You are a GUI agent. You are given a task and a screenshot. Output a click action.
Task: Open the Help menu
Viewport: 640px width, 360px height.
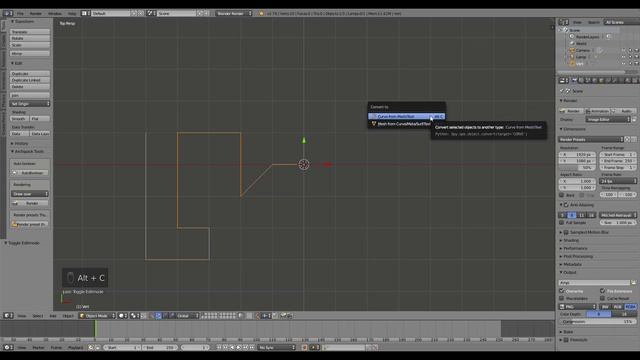pos(72,13)
